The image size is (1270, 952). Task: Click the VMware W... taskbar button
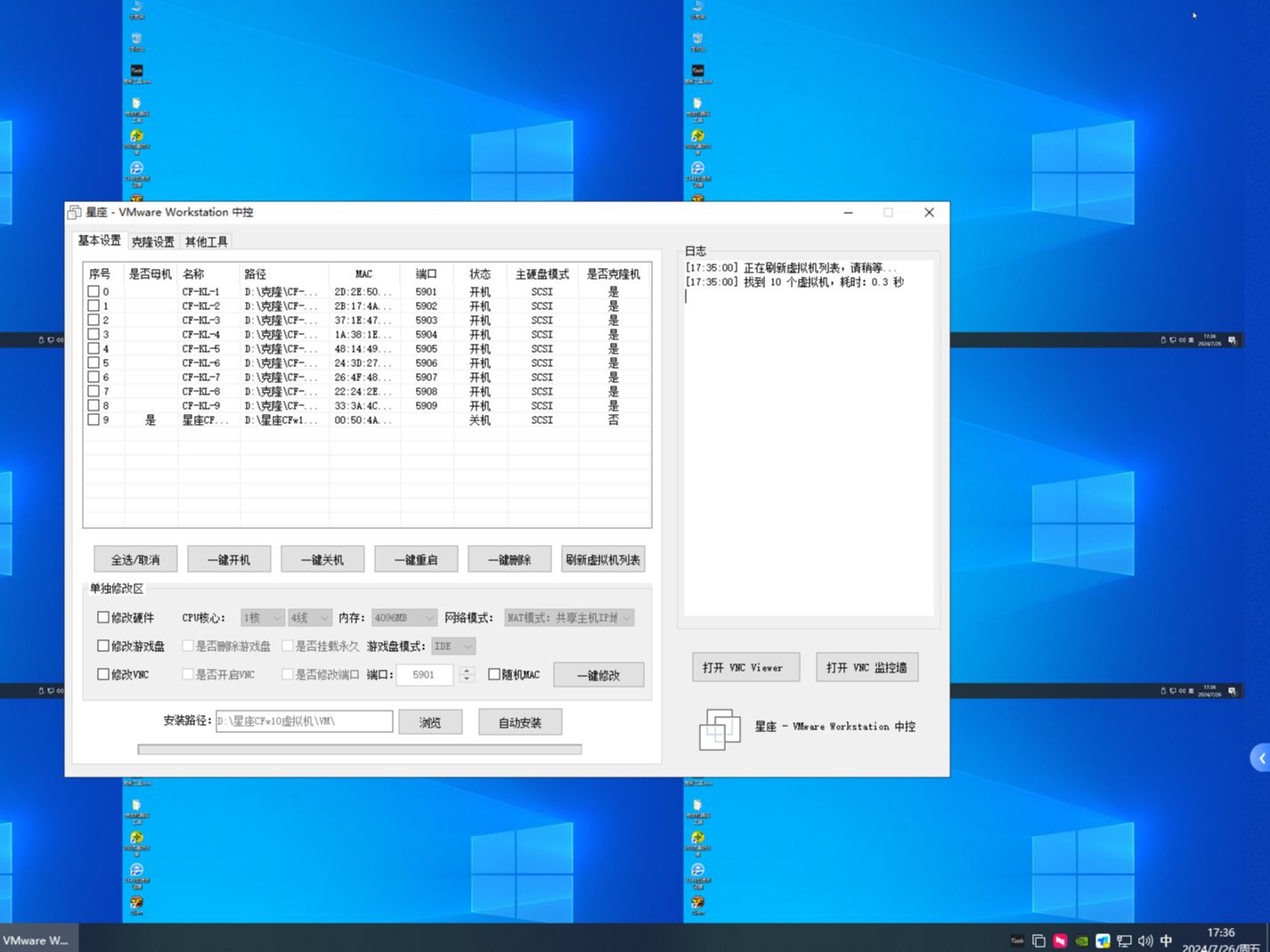coord(39,940)
